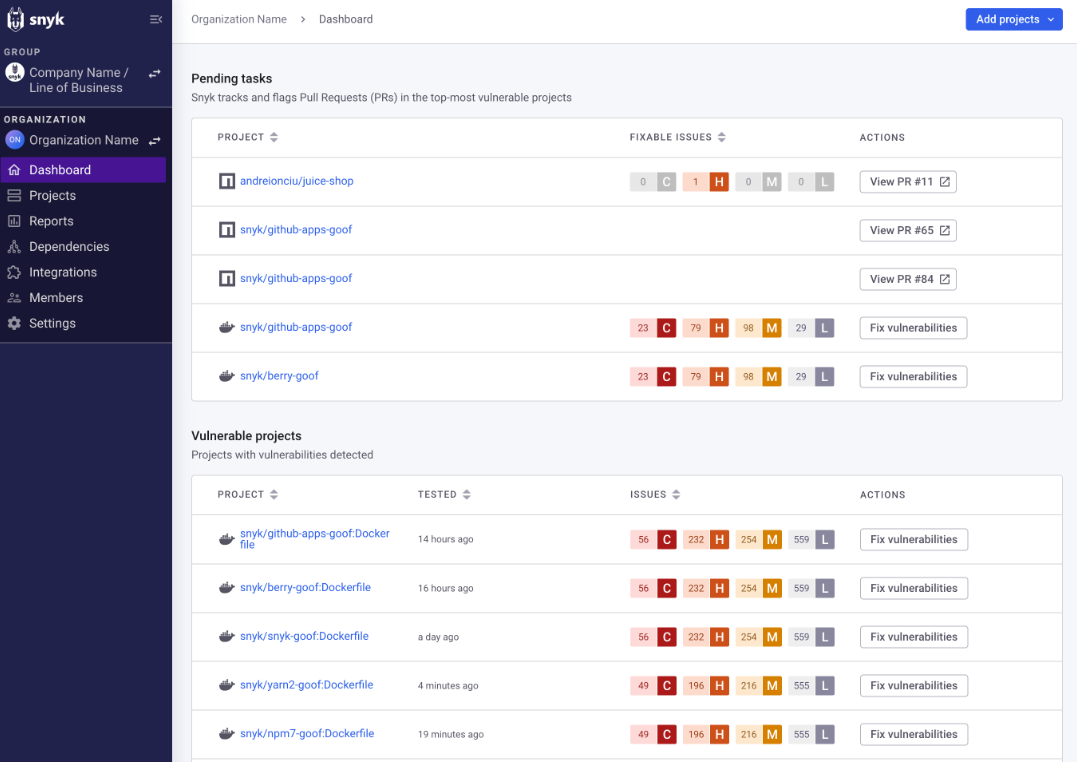The width and height of the screenshot is (1077, 762).
Task: Open andreionciu/juice-shop project link
Action: click(x=297, y=181)
